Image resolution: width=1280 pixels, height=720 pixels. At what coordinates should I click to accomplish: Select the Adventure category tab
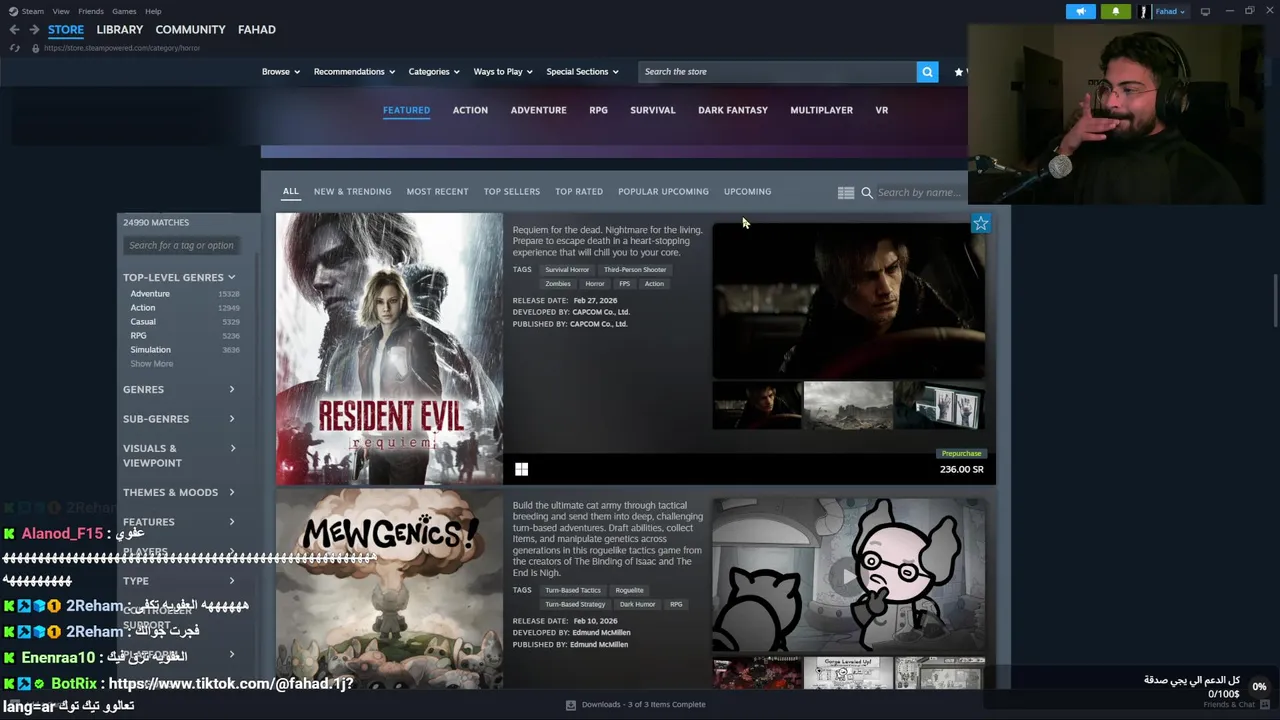539,110
